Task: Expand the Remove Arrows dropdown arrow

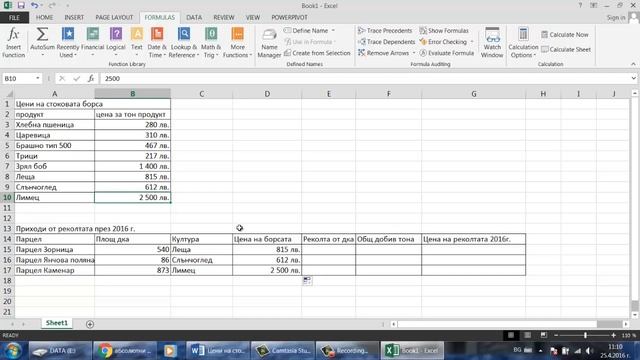Action: (x=413, y=53)
